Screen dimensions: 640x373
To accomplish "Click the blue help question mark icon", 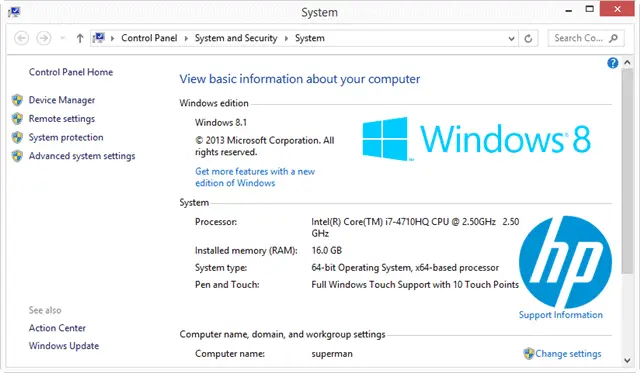I will tap(612, 63).
